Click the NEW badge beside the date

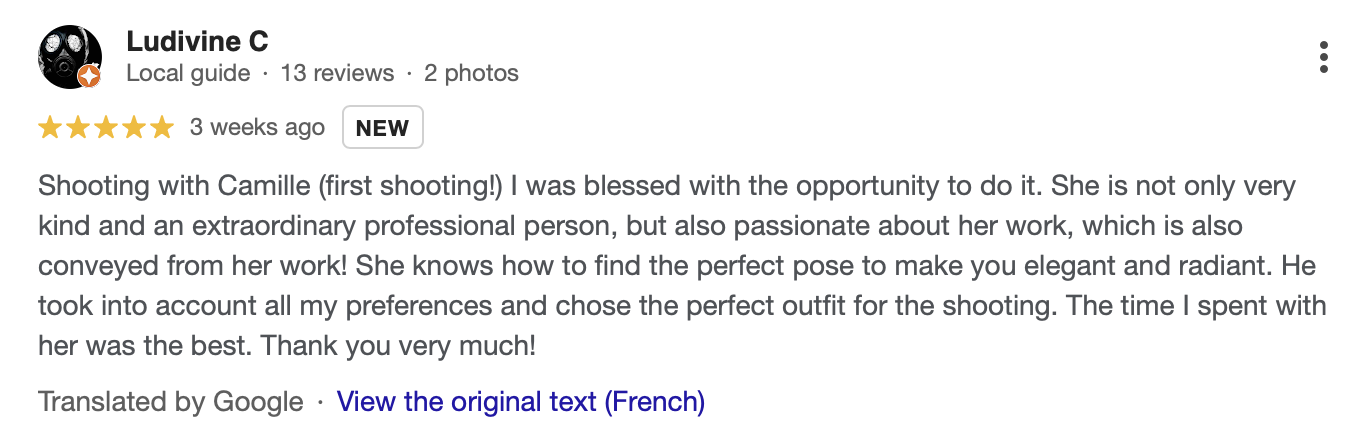tap(382, 128)
